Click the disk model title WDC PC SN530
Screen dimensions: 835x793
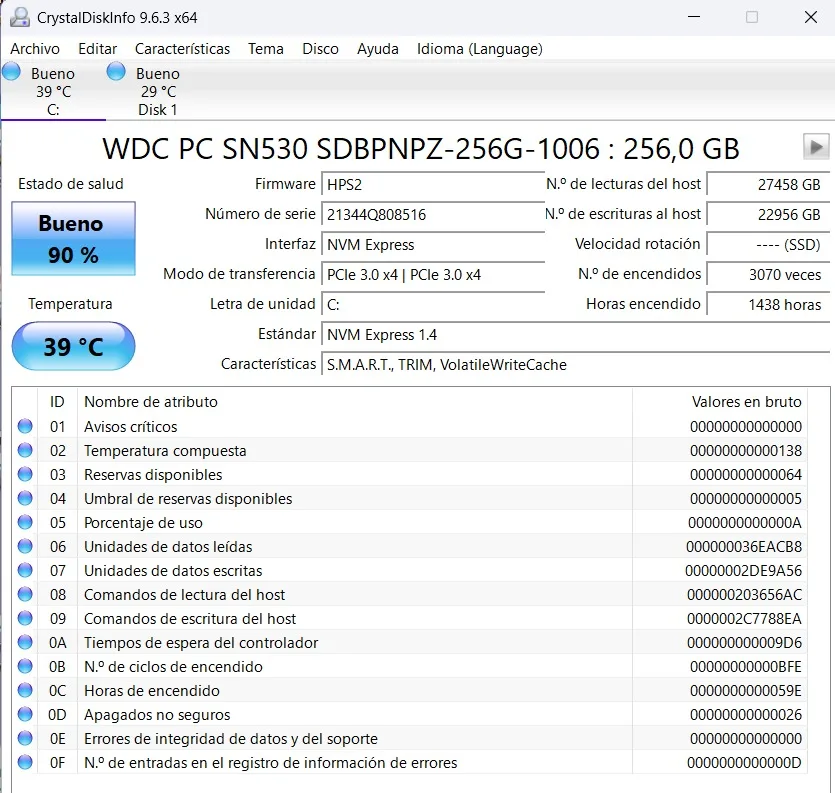421,149
